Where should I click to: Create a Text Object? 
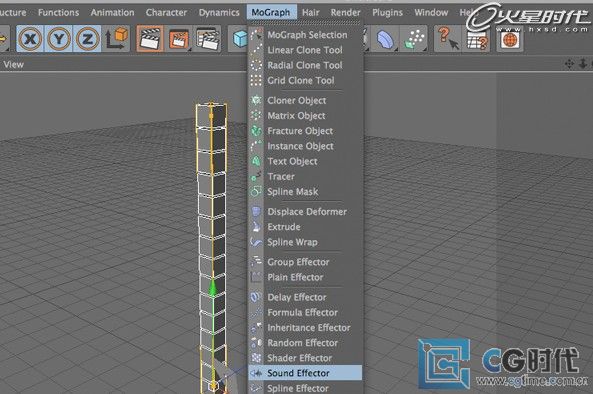coord(305,161)
